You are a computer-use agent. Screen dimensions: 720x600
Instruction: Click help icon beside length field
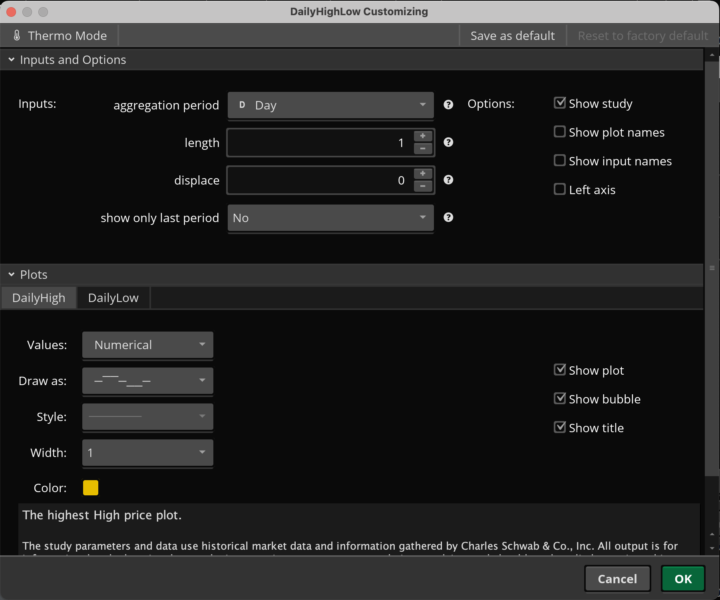point(448,143)
